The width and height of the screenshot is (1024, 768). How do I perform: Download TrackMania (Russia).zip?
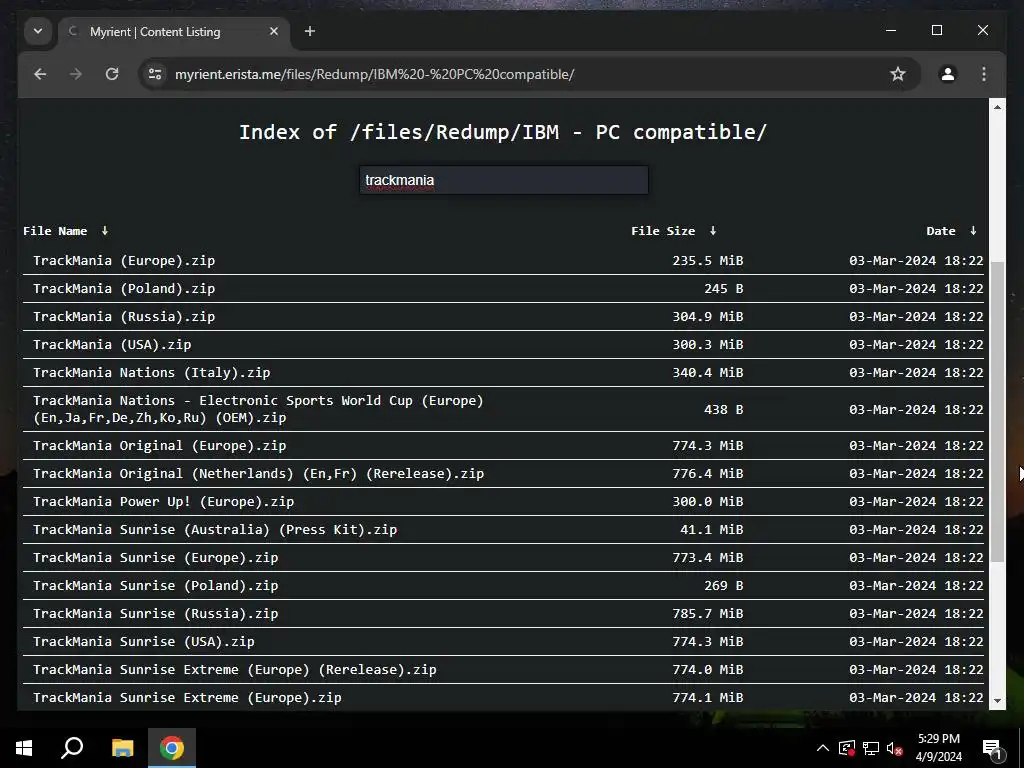(124, 317)
